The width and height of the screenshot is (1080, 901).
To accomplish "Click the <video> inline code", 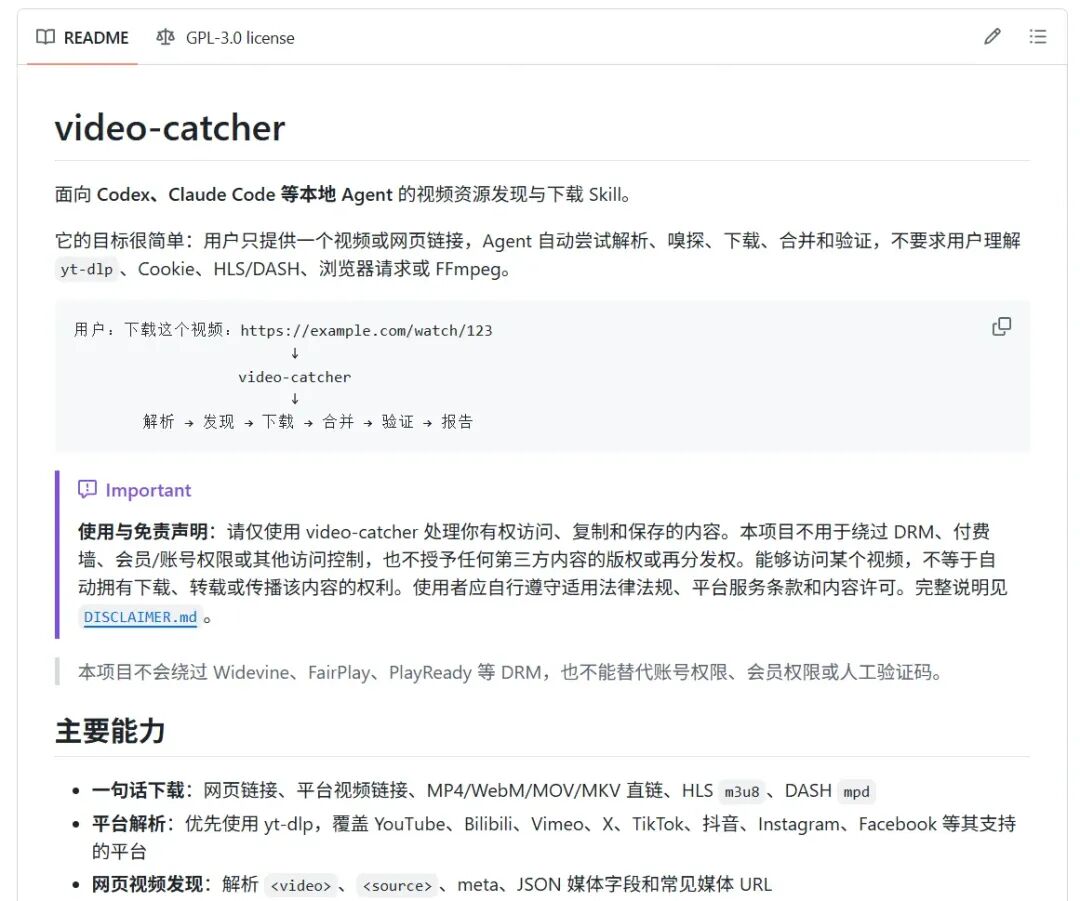I will pyautogui.click(x=300, y=885).
